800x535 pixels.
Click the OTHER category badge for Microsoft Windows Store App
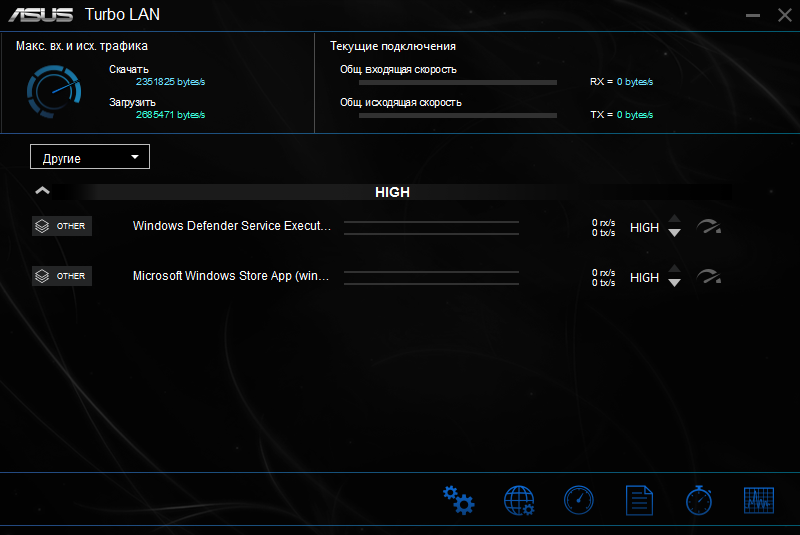point(62,276)
